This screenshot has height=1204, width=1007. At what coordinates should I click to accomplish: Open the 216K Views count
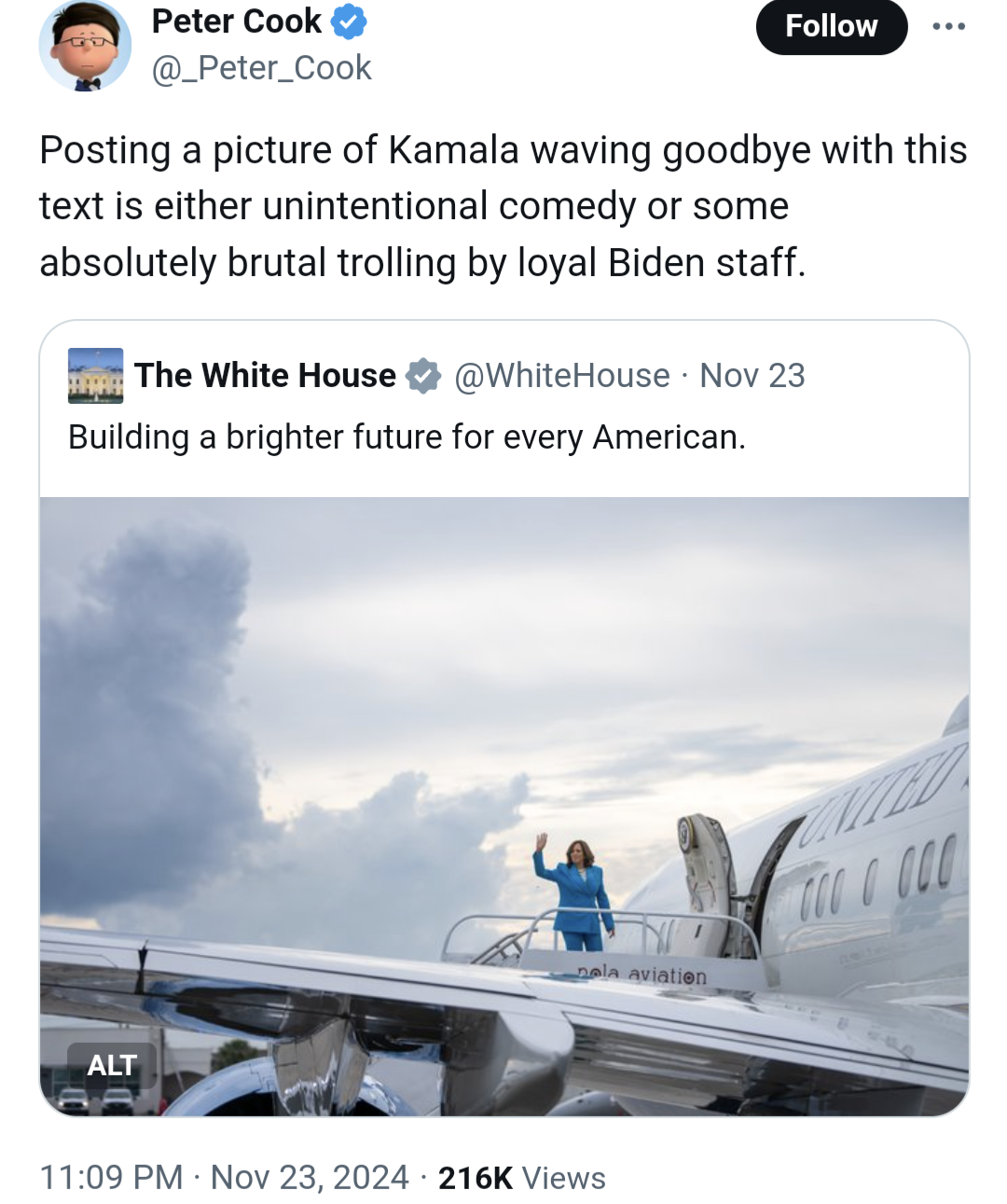point(521,1178)
